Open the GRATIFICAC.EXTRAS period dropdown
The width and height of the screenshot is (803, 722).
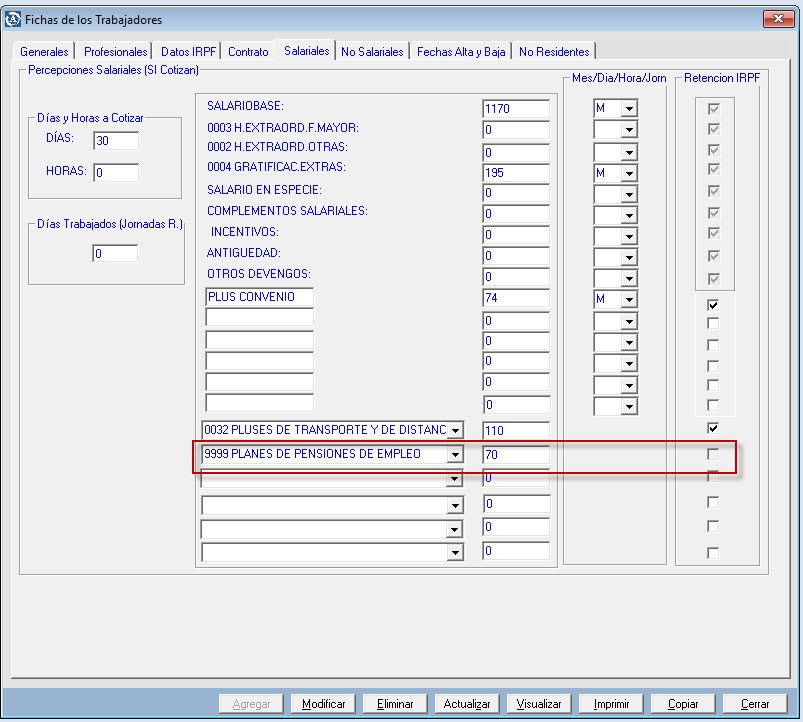pyautogui.click(x=629, y=173)
